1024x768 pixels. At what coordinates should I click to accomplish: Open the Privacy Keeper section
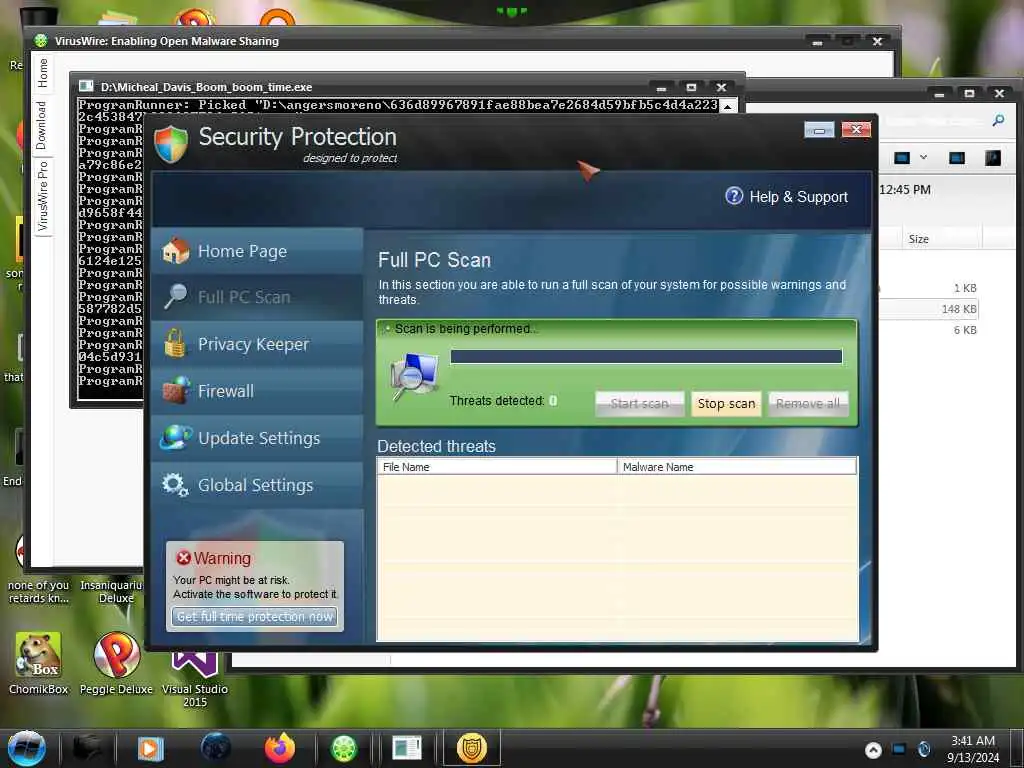pos(257,344)
